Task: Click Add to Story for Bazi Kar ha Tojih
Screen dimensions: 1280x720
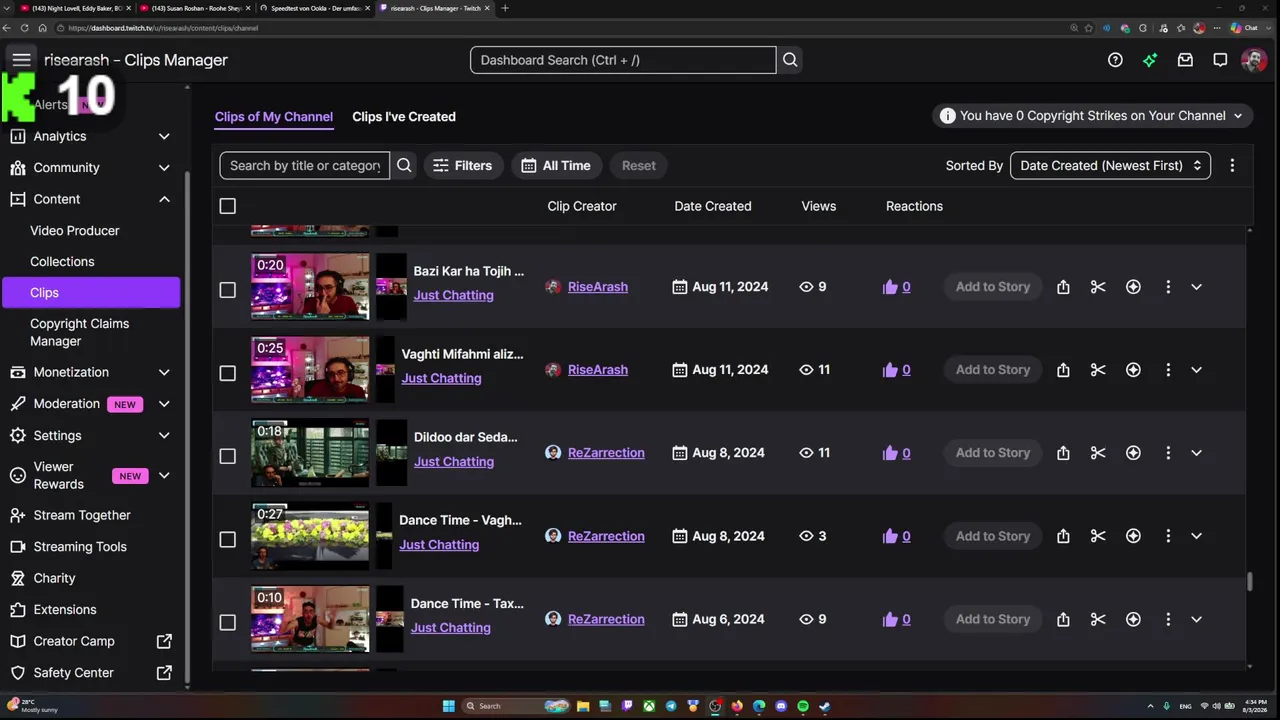Action: click(x=992, y=287)
